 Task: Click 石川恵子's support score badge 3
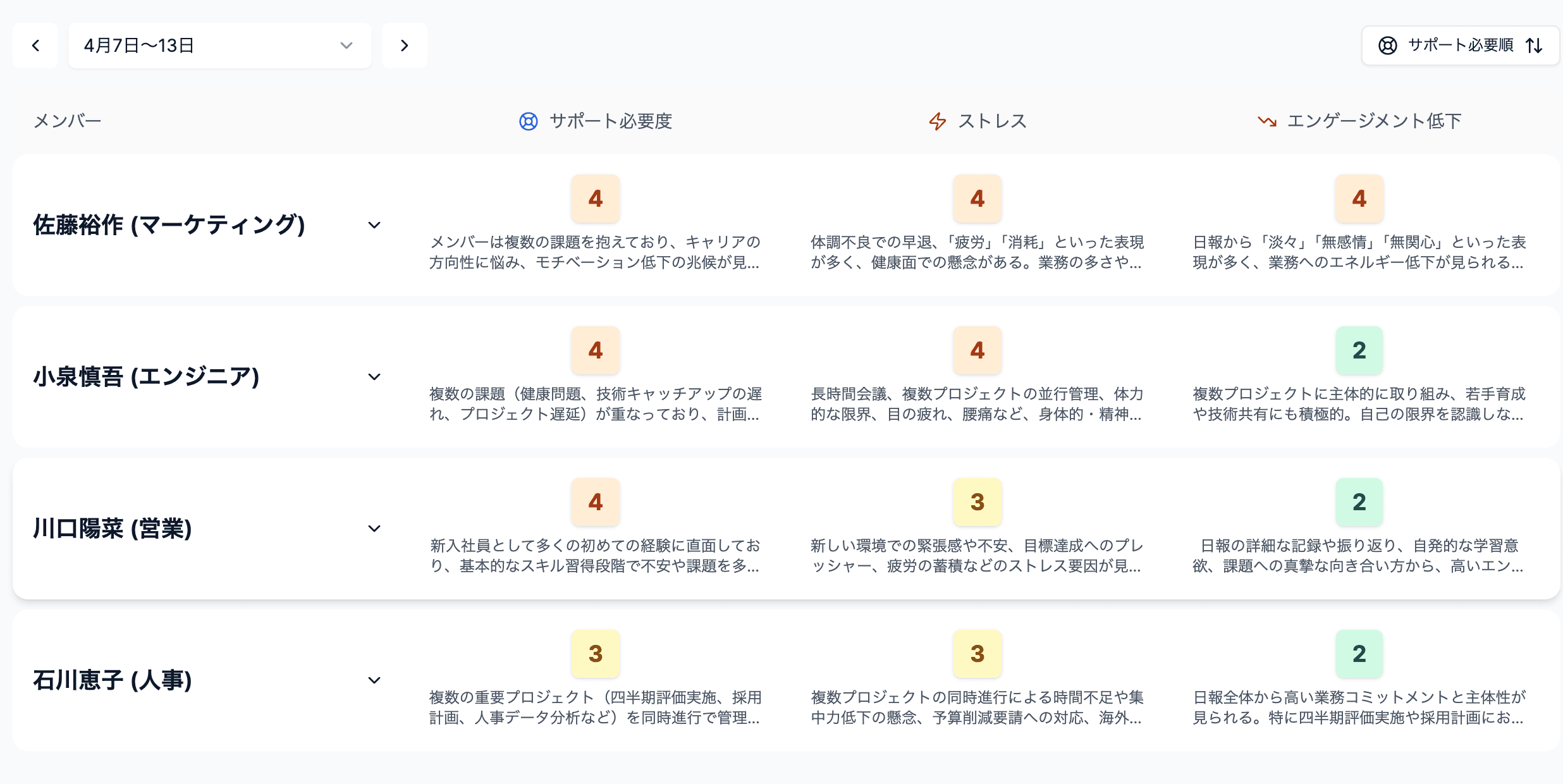(595, 654)
